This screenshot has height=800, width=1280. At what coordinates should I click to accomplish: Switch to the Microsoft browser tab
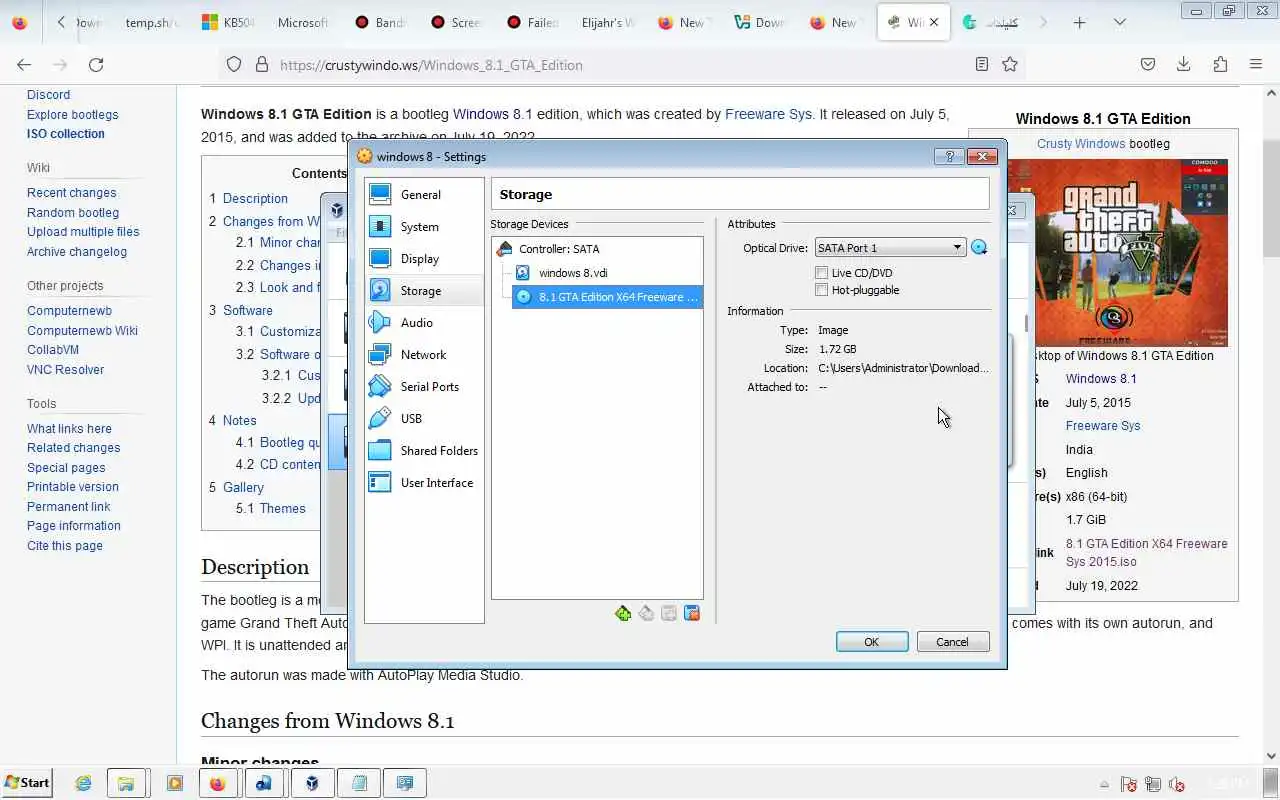(303, 22)
